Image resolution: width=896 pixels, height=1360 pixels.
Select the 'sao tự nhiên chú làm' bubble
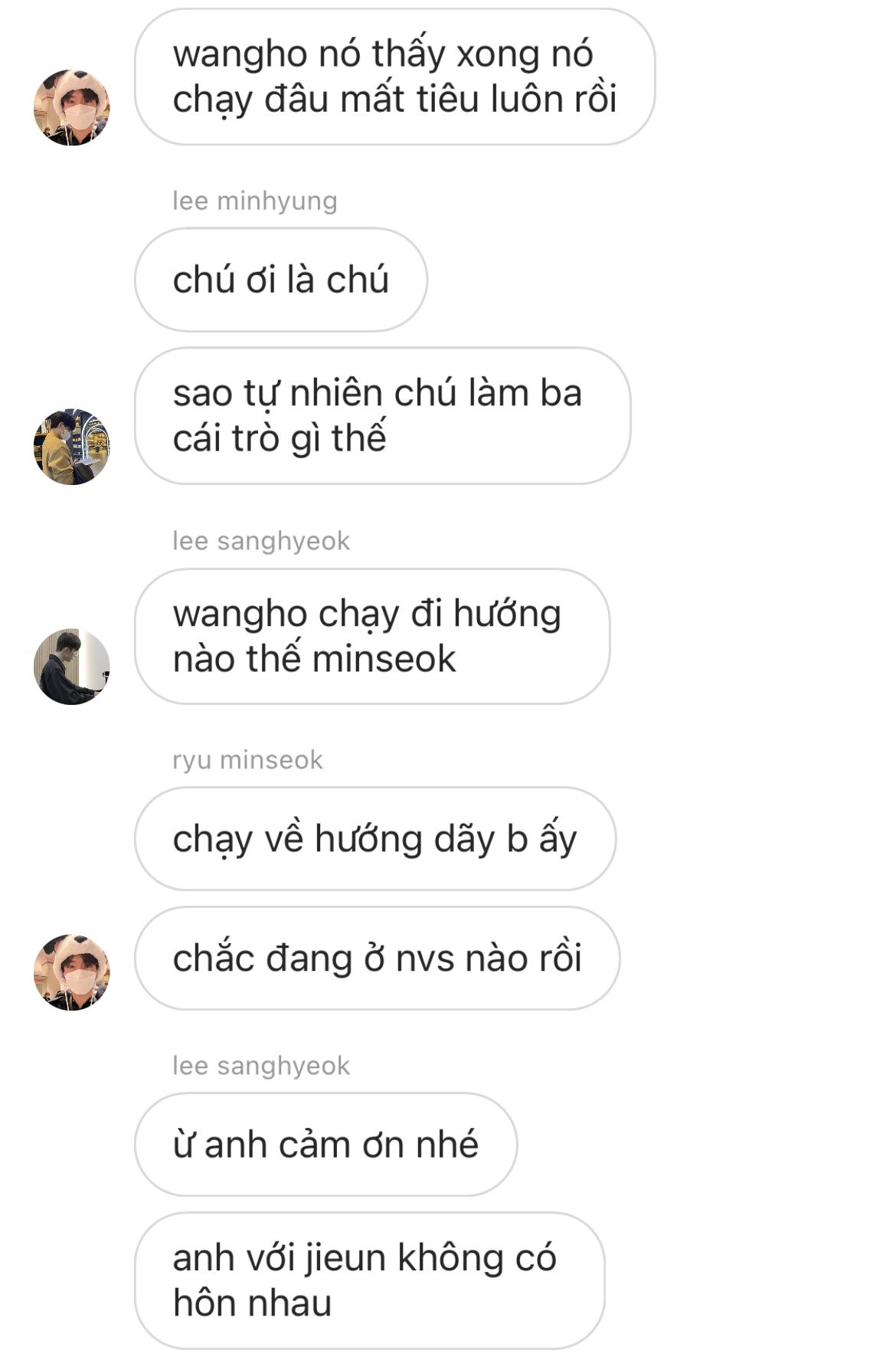[x=383, y=416]
